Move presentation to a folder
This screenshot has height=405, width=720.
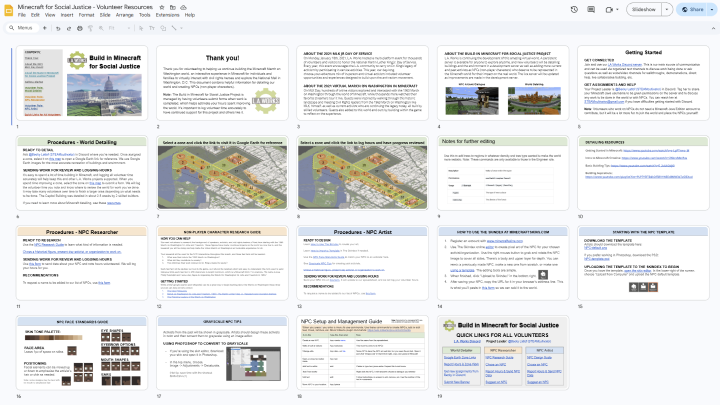[173, 7]
